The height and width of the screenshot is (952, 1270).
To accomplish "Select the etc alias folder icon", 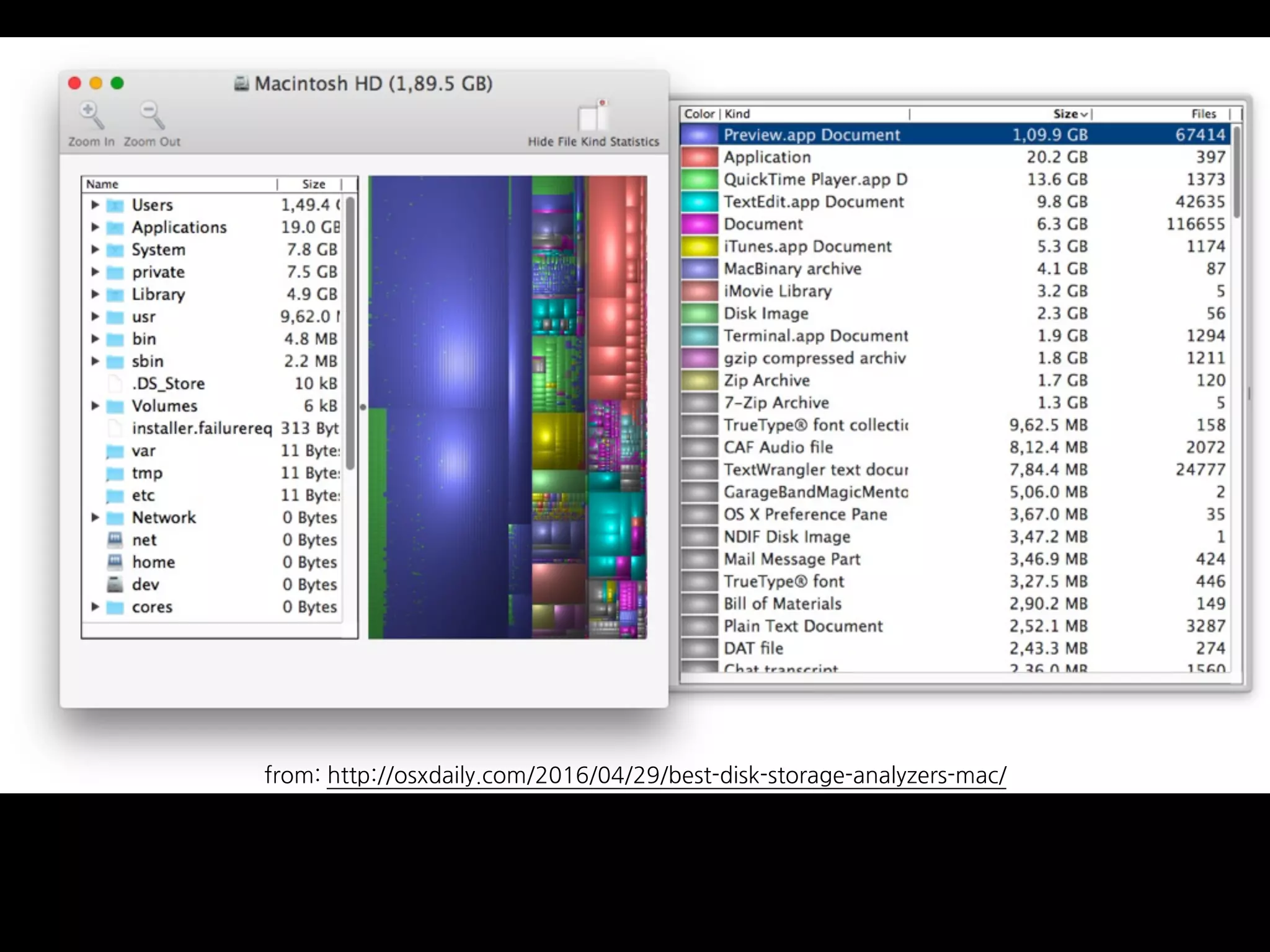I will (x=115, y=495).
